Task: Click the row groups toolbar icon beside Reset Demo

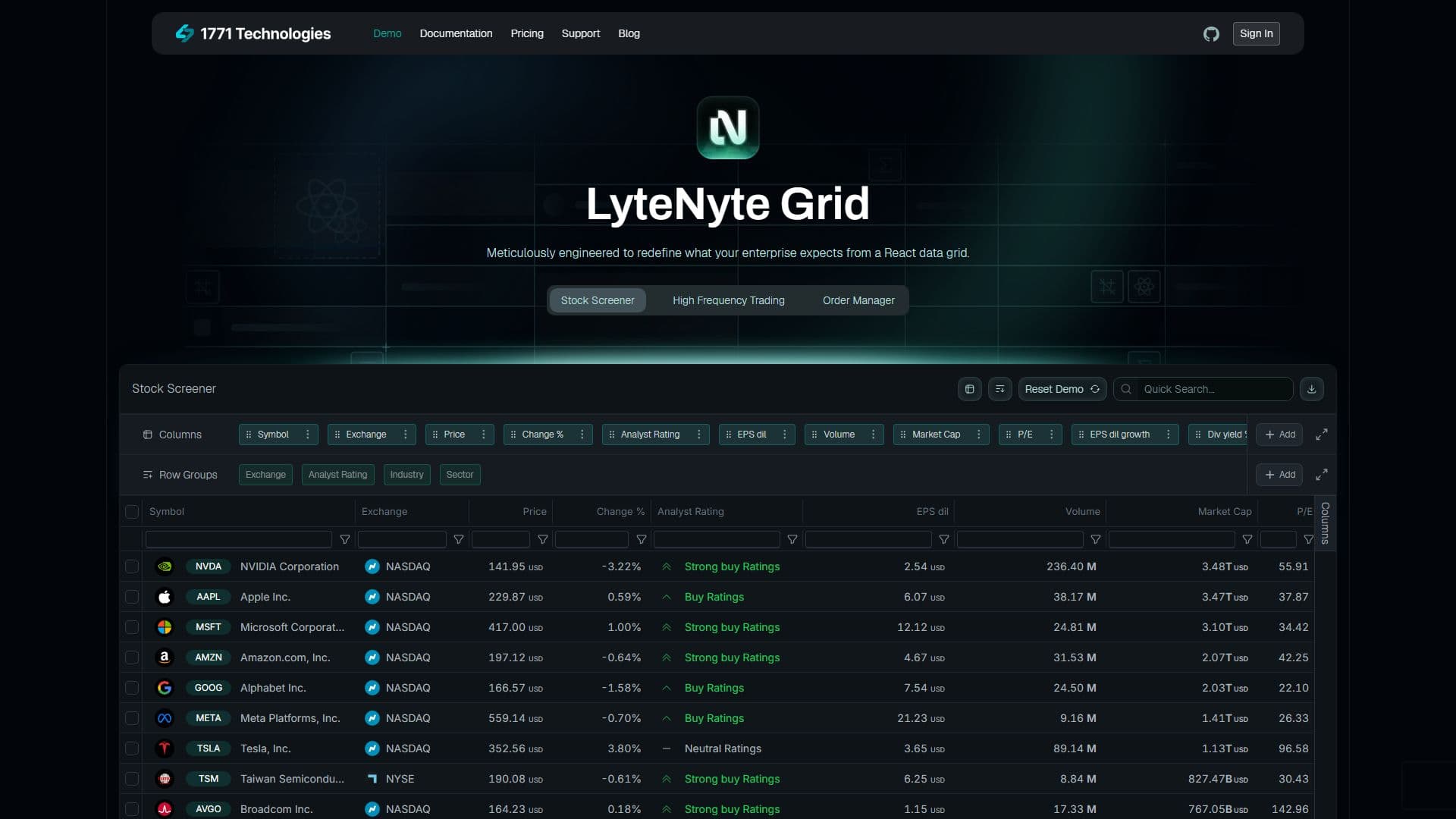Action: click(999, 389)
